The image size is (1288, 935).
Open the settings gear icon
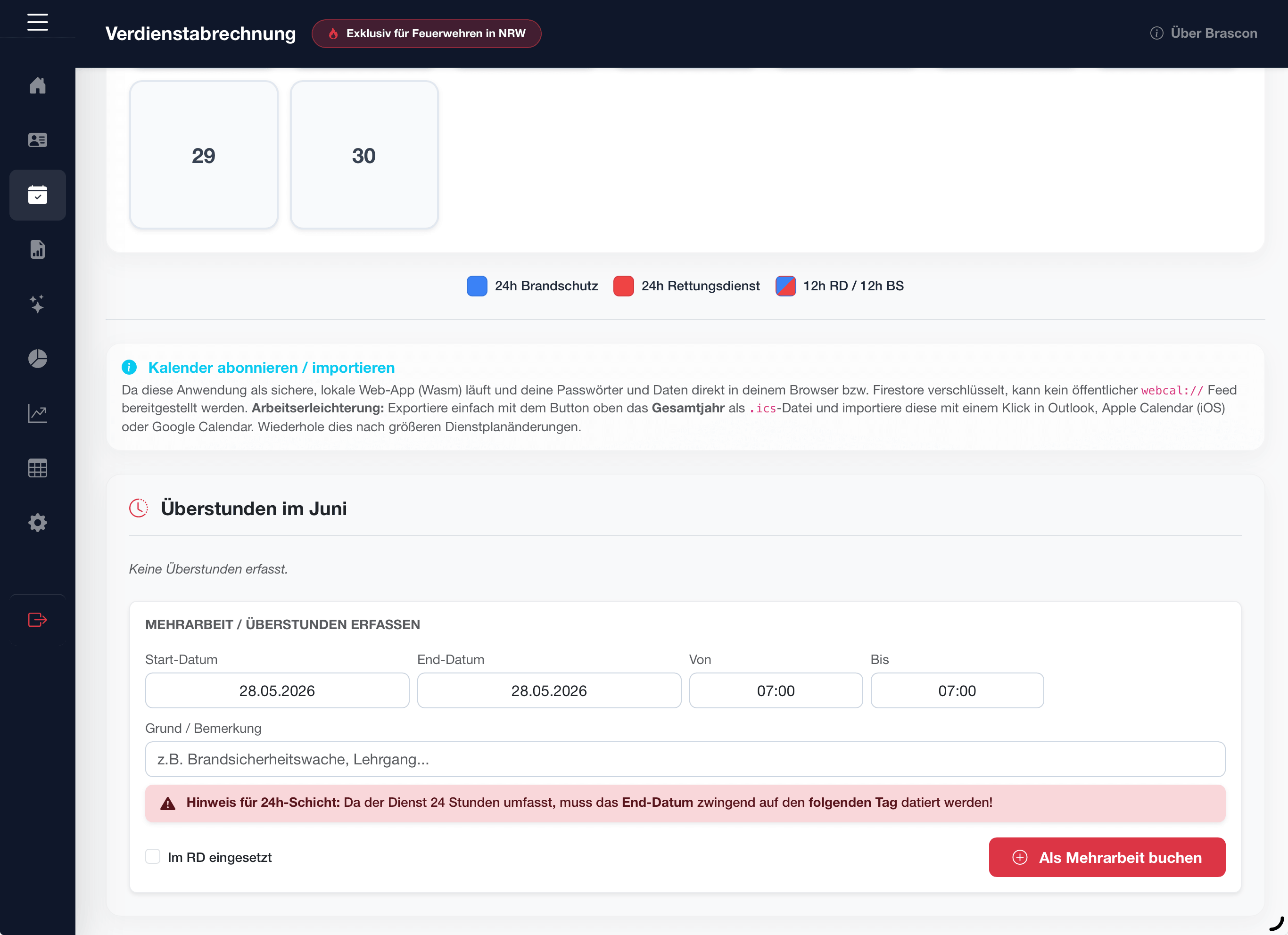(38, 523)
